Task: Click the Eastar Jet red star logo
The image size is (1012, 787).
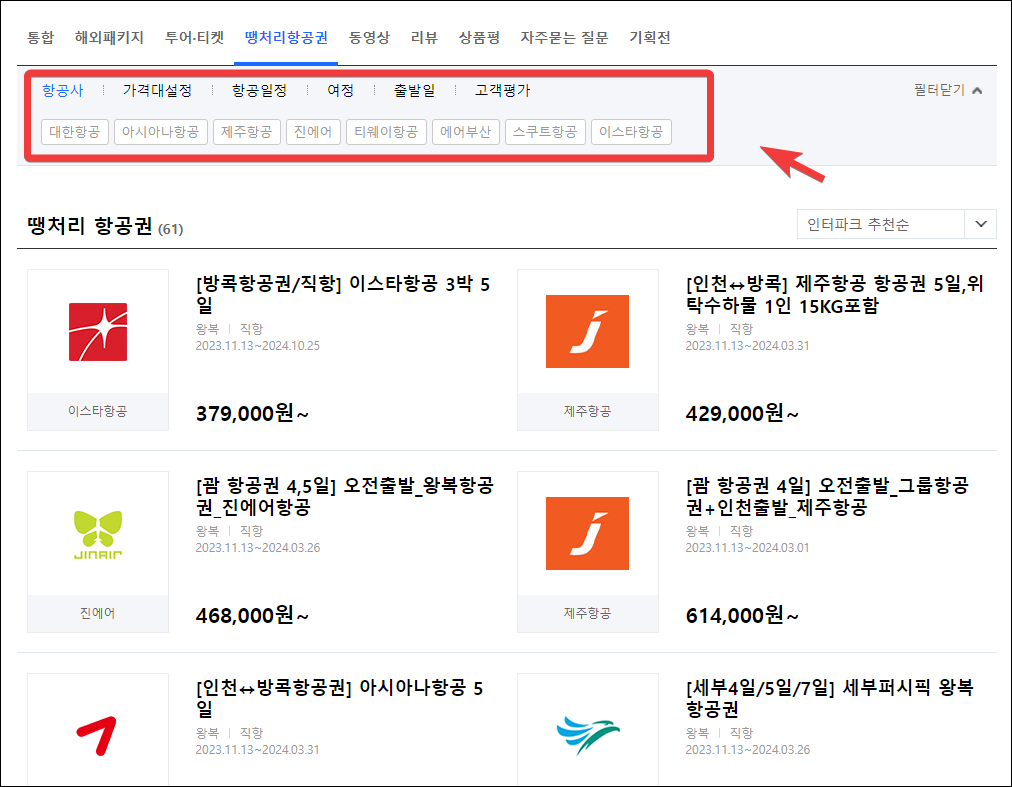Action: click(x=98, y=332)
